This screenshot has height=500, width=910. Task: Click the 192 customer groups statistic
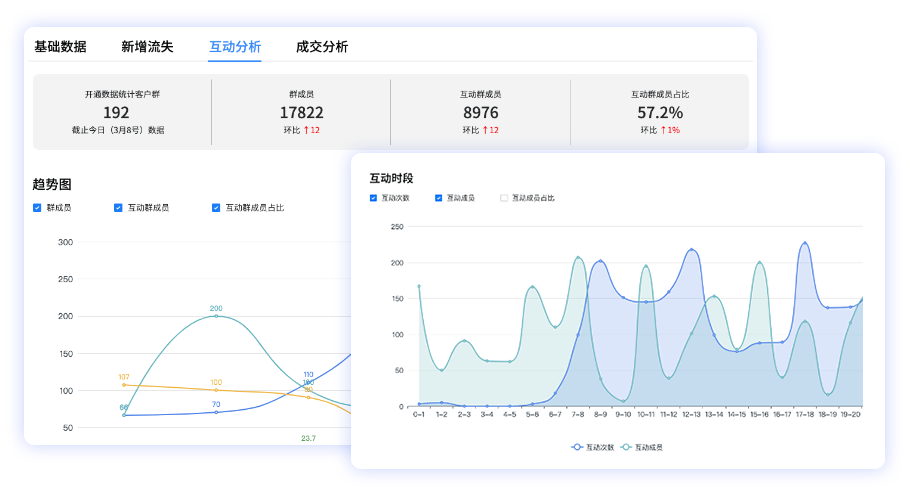[x=116, y=113]
